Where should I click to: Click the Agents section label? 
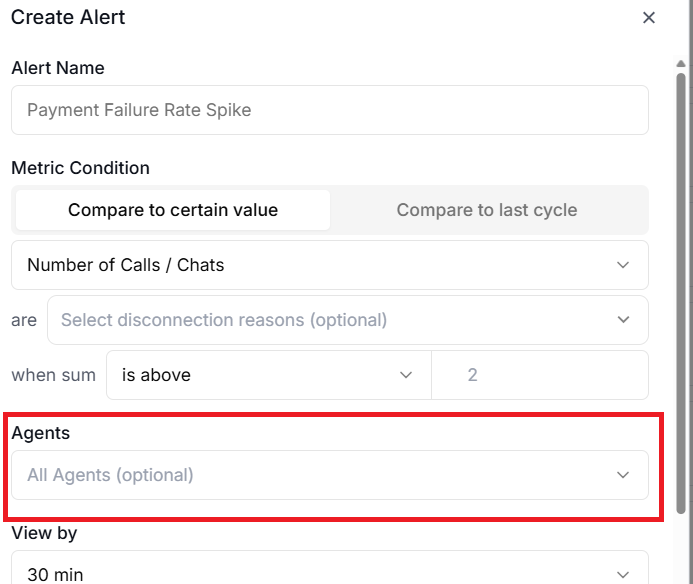click(x=40, y=433)
